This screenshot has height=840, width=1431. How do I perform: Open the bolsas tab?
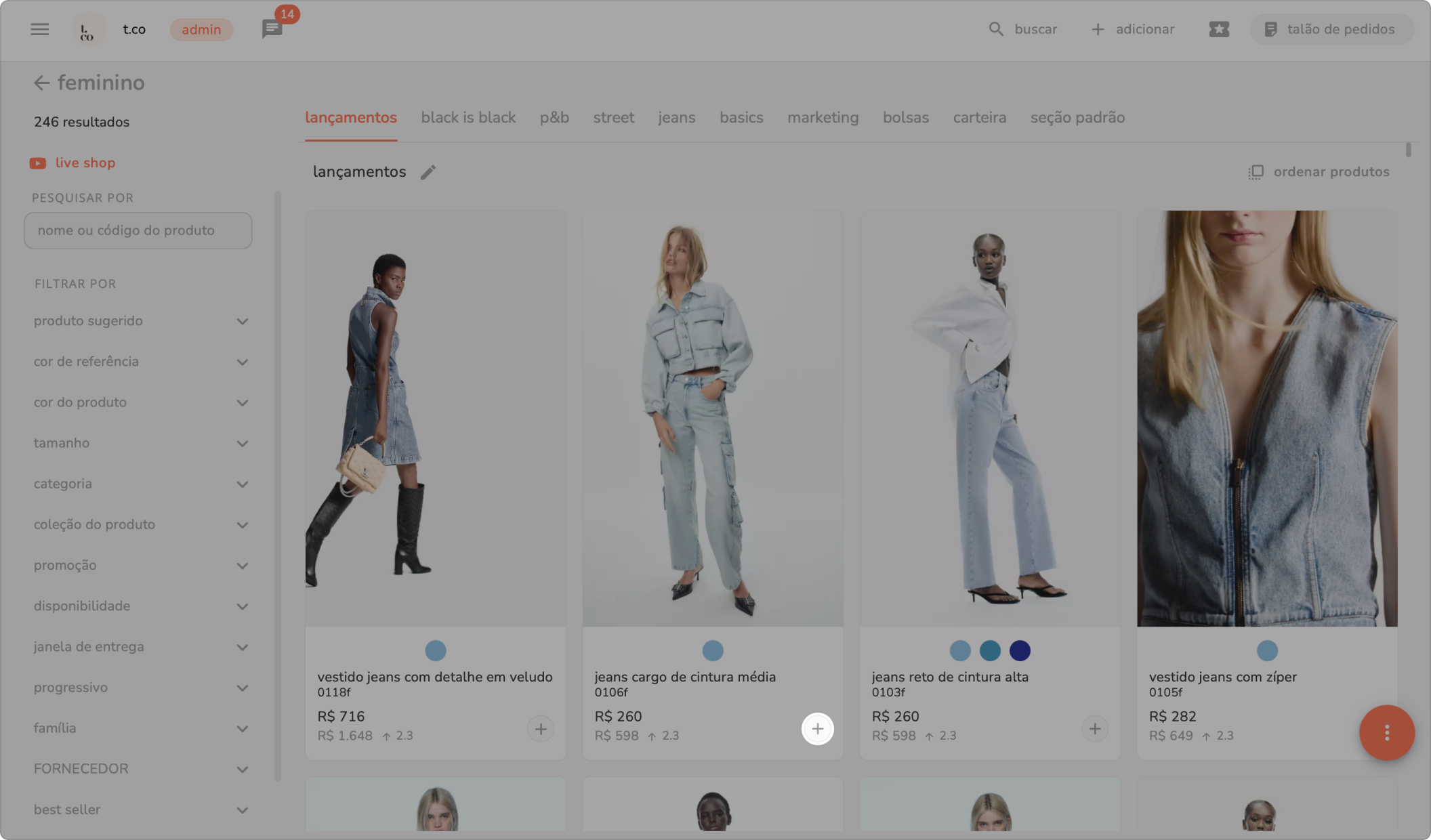coord(905,118)
